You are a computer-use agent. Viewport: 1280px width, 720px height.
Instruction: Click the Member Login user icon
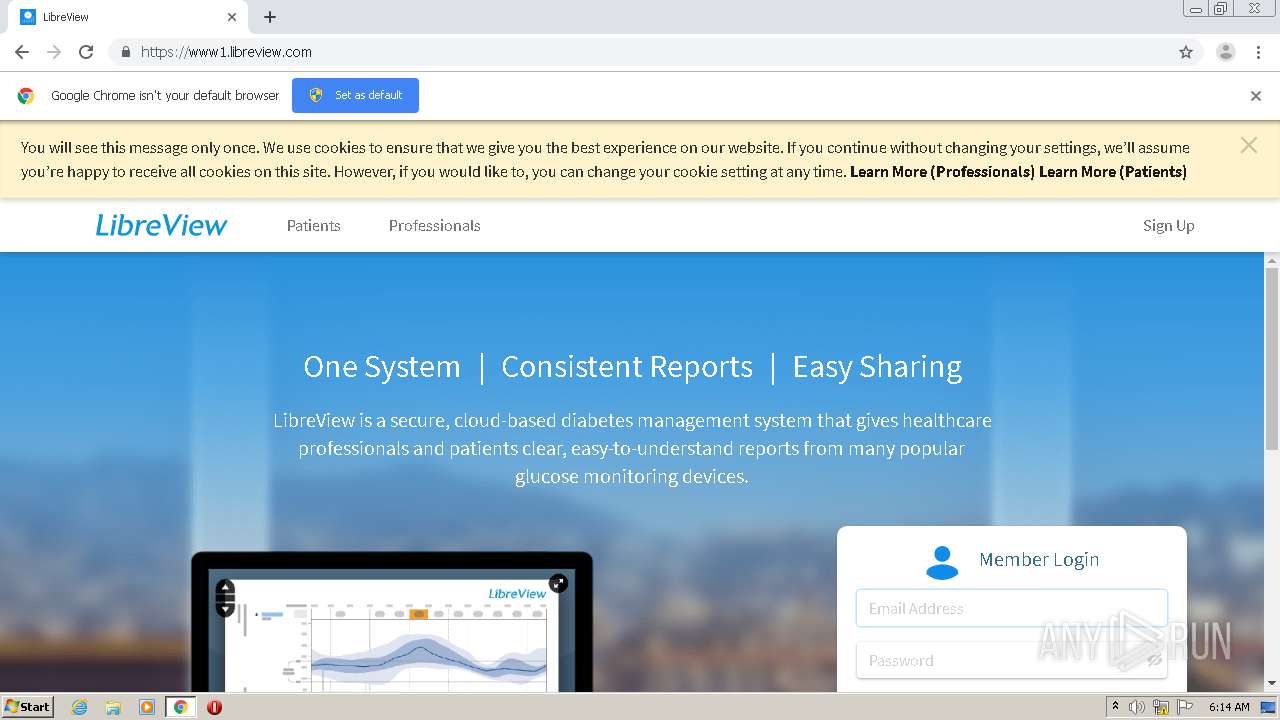942,562
